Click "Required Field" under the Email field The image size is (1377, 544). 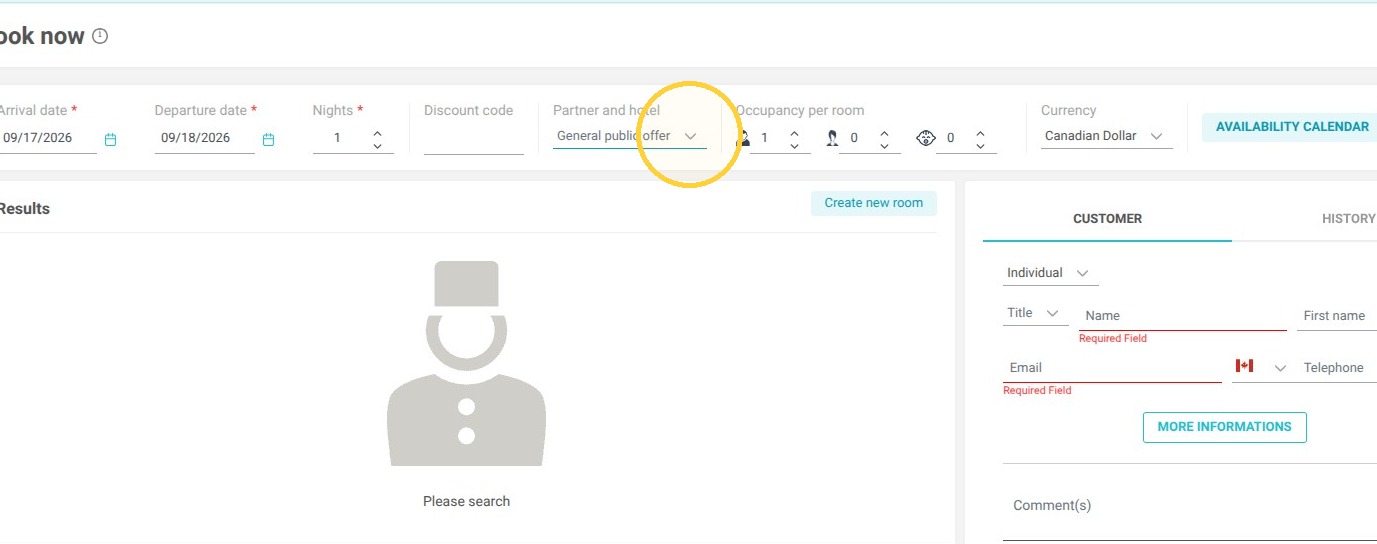tap(1037, 391)
